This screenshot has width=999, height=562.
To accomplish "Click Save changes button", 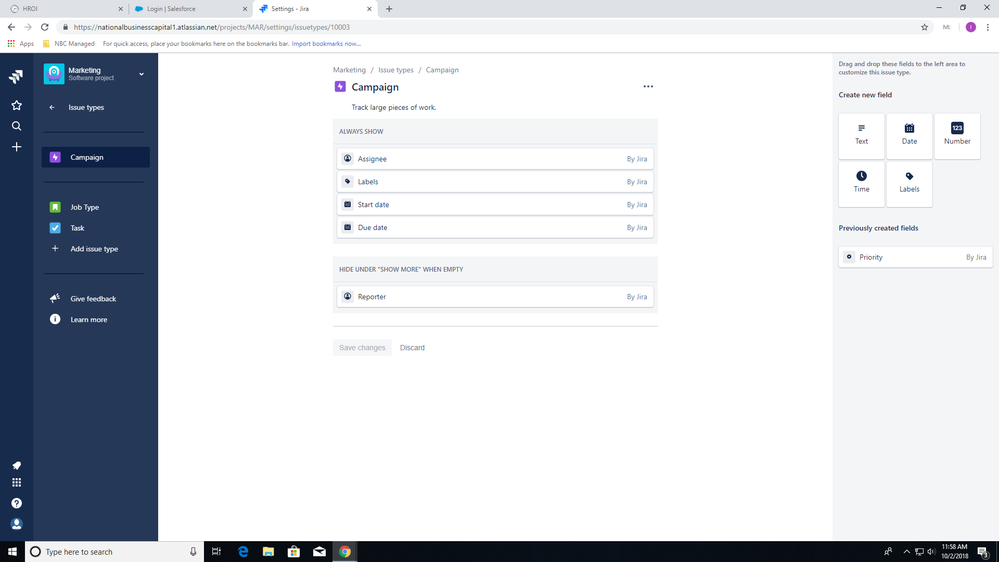I will [362, 348].
